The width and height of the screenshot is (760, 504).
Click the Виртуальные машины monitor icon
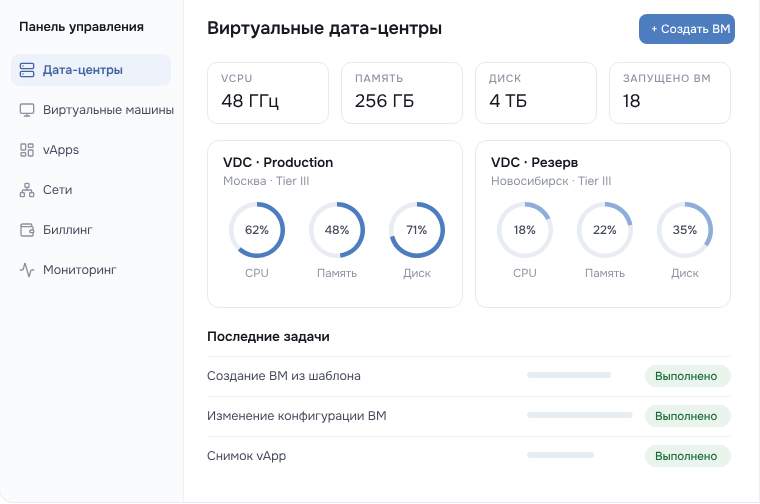(x=27, y=110)
